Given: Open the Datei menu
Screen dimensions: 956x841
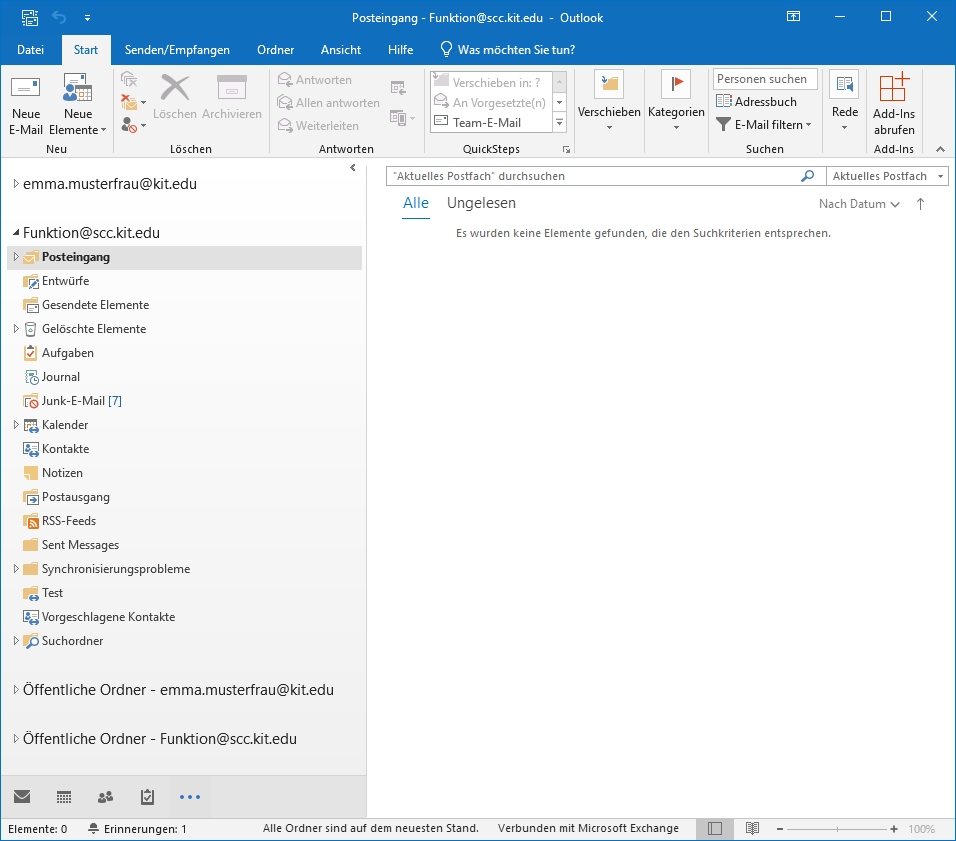Looking at the screenshot, I should pyautogui.click(x=31, y=50).
